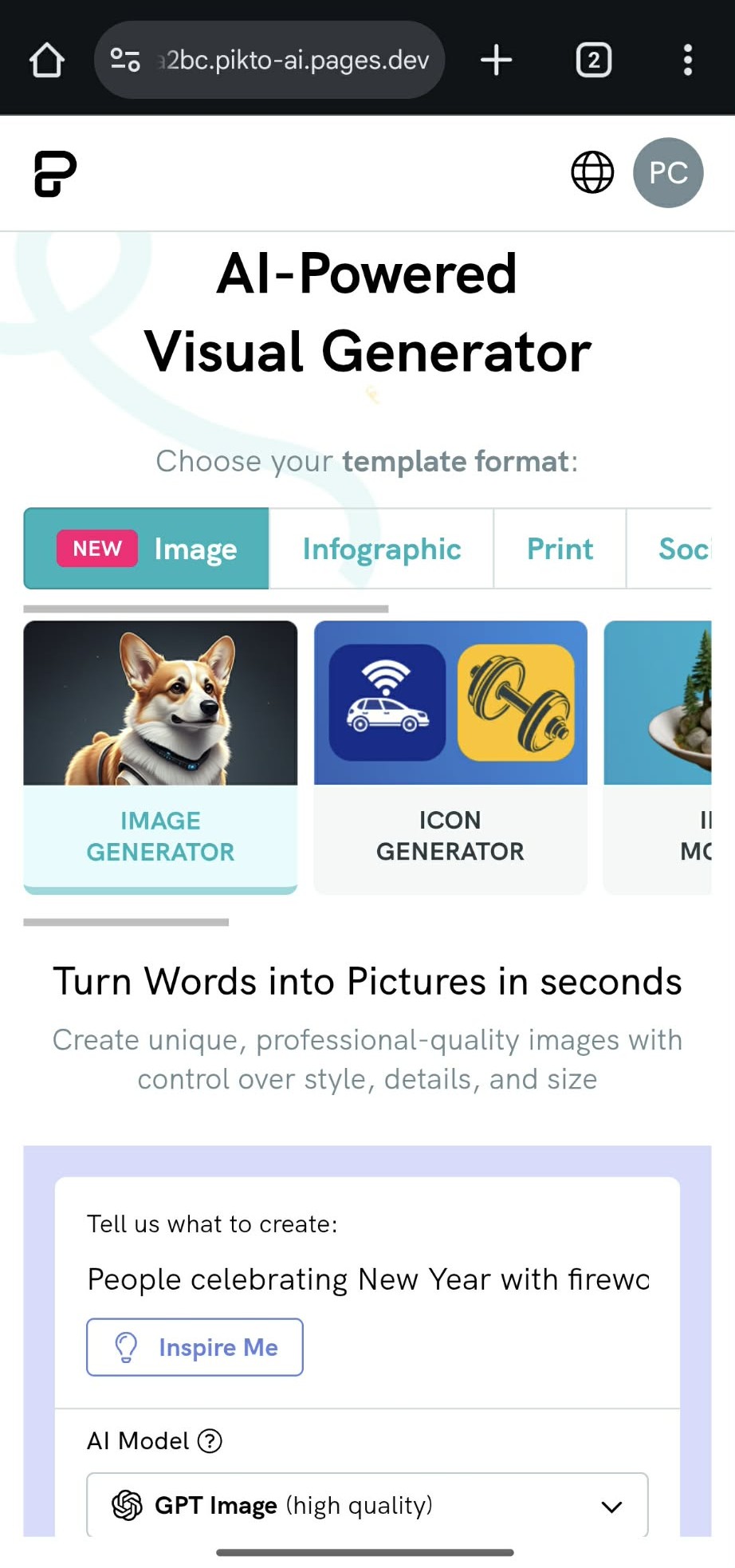Viewport: 735px width, 1568px height.
Task: Tap the browser home icon
Action: coord(47,60)
